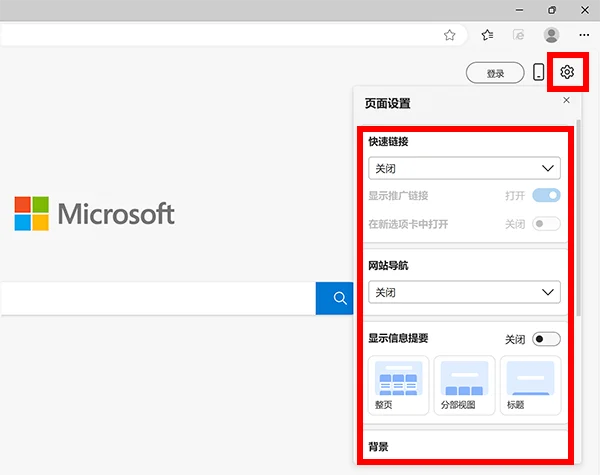
Task: Click the page settings gear icon
Action: (567, 72)
